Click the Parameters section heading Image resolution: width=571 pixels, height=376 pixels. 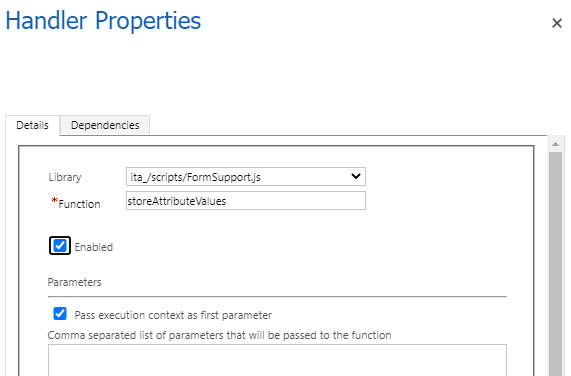[74, 282]
